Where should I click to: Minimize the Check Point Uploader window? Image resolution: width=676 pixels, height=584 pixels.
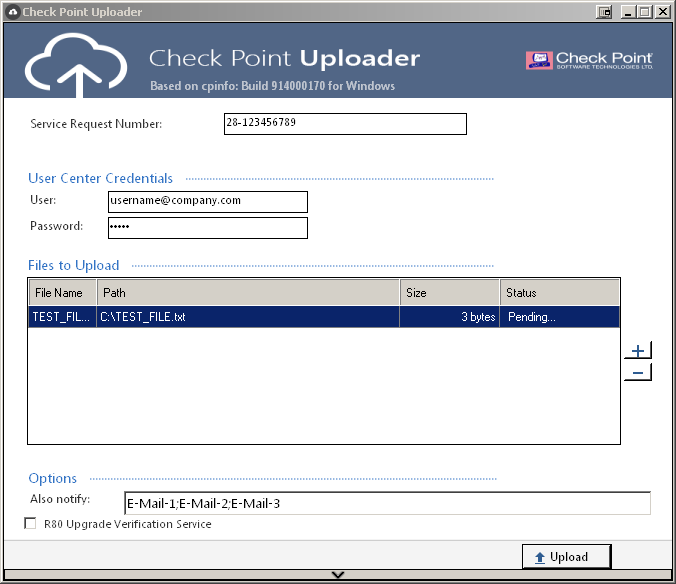tap(628, 12)
